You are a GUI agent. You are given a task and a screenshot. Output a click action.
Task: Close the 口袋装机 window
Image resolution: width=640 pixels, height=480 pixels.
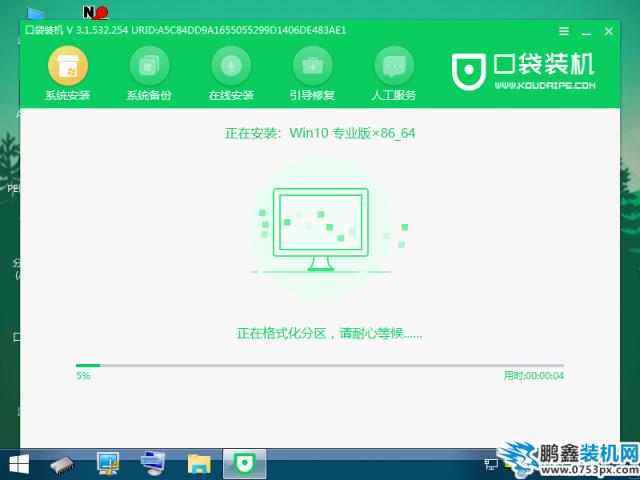coord(611,30)
